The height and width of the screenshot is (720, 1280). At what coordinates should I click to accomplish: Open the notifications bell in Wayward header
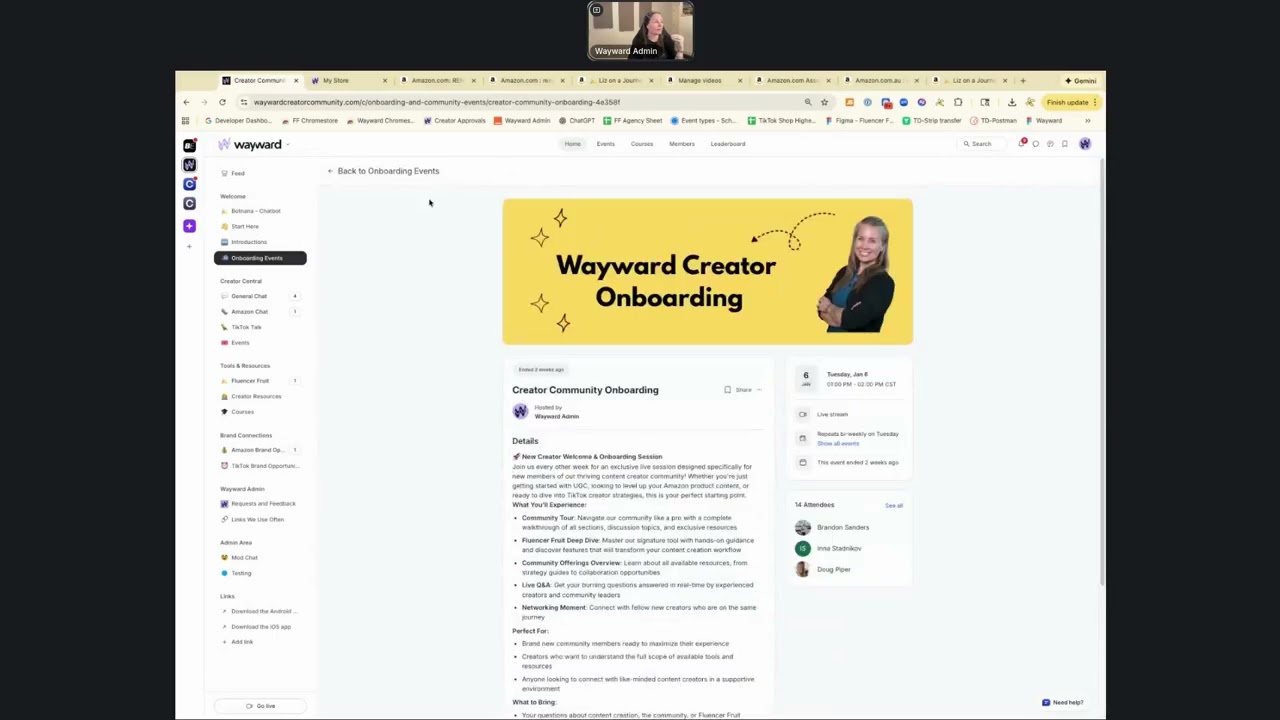click(1022, 144)
